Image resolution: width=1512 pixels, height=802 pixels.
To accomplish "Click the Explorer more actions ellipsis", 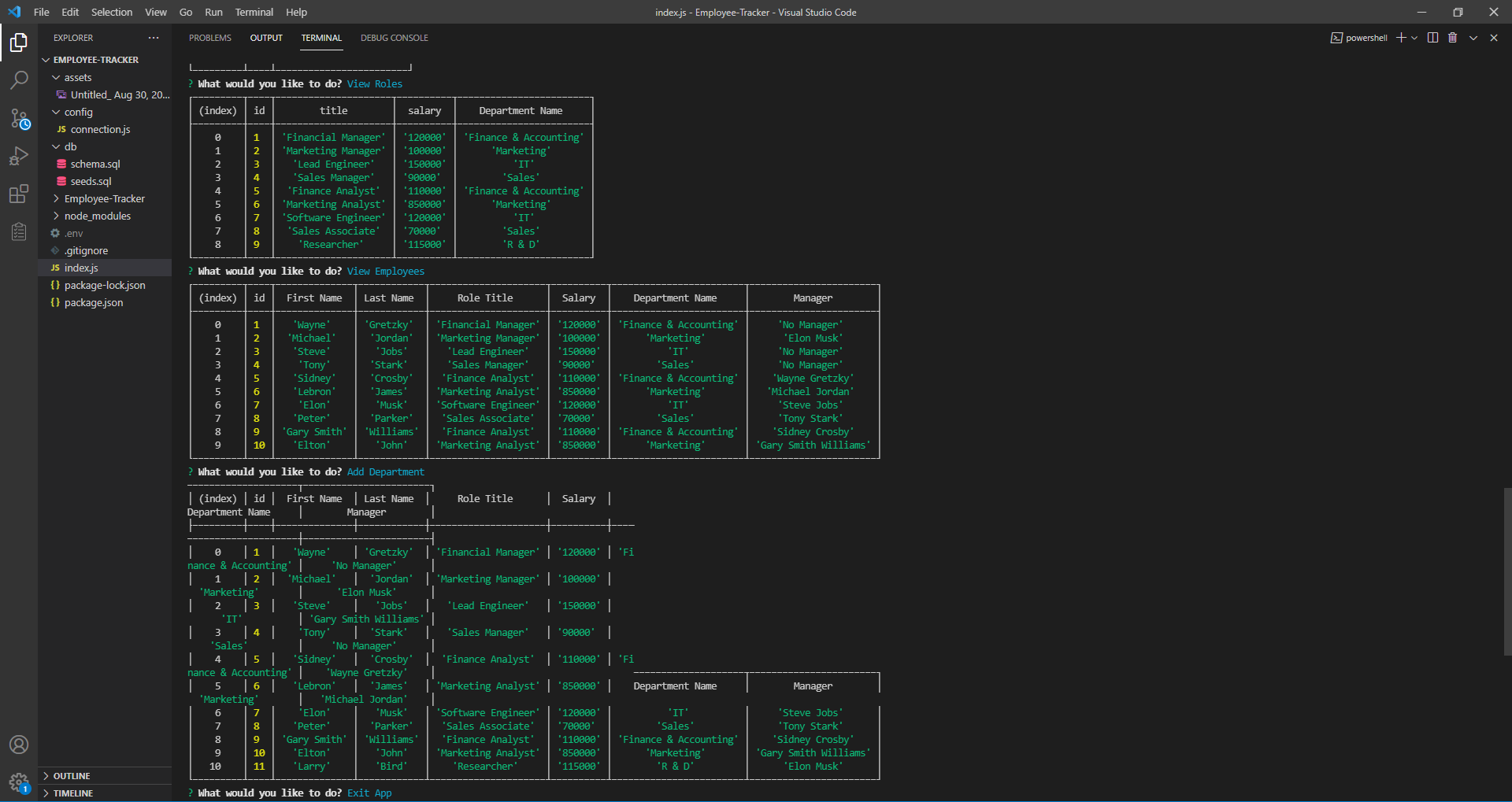I will tap(154, 38).
